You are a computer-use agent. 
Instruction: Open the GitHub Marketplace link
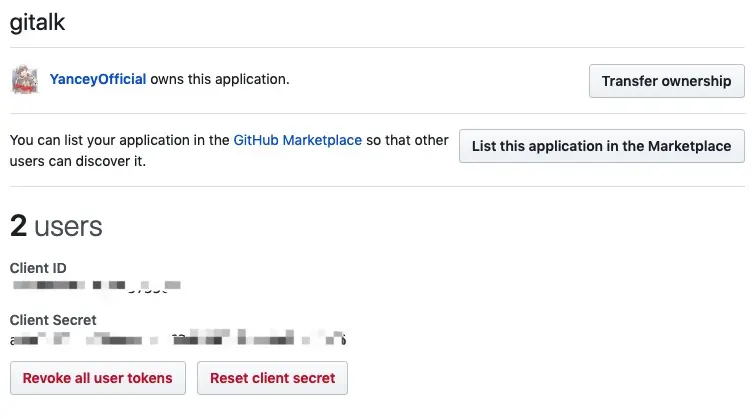[297, 140]
